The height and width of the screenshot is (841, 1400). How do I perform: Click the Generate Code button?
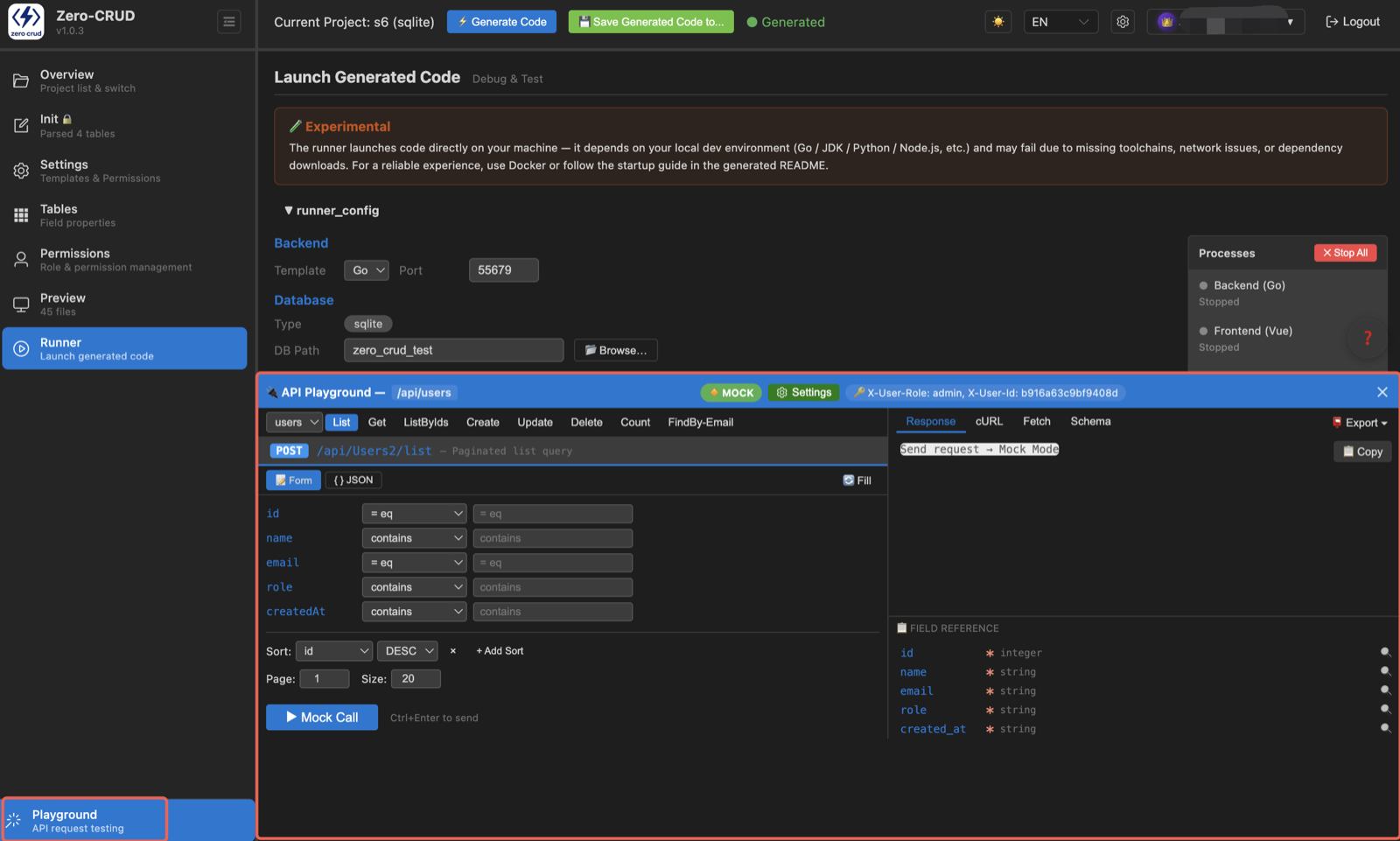[x=502, y=22]
